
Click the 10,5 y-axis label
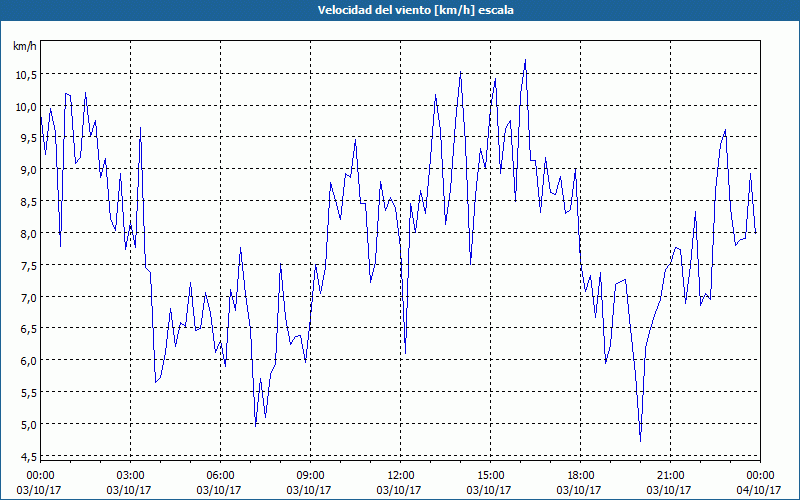point(26,75)
